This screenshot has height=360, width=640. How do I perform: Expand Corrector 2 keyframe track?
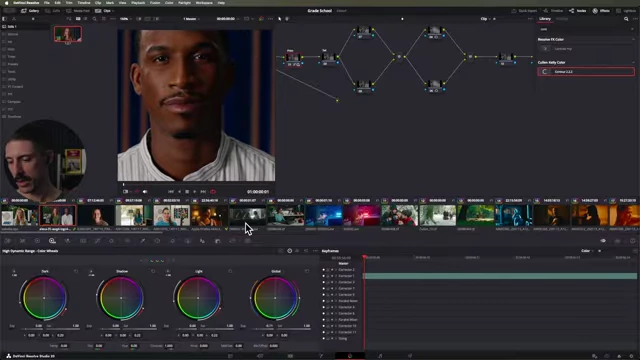pyautogui.click(x=336, y=270)
